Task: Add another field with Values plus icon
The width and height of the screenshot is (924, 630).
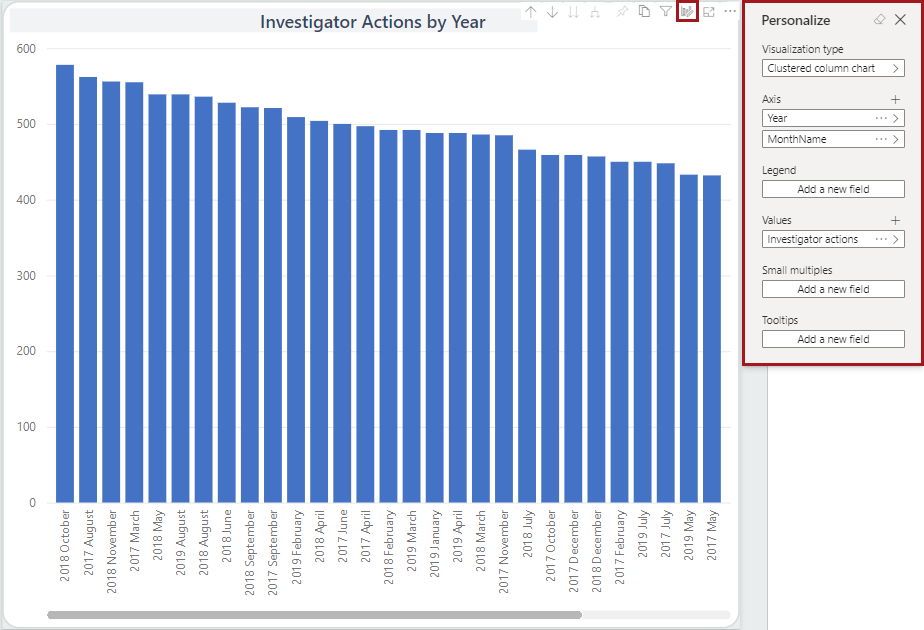Action: pos(896,220)
